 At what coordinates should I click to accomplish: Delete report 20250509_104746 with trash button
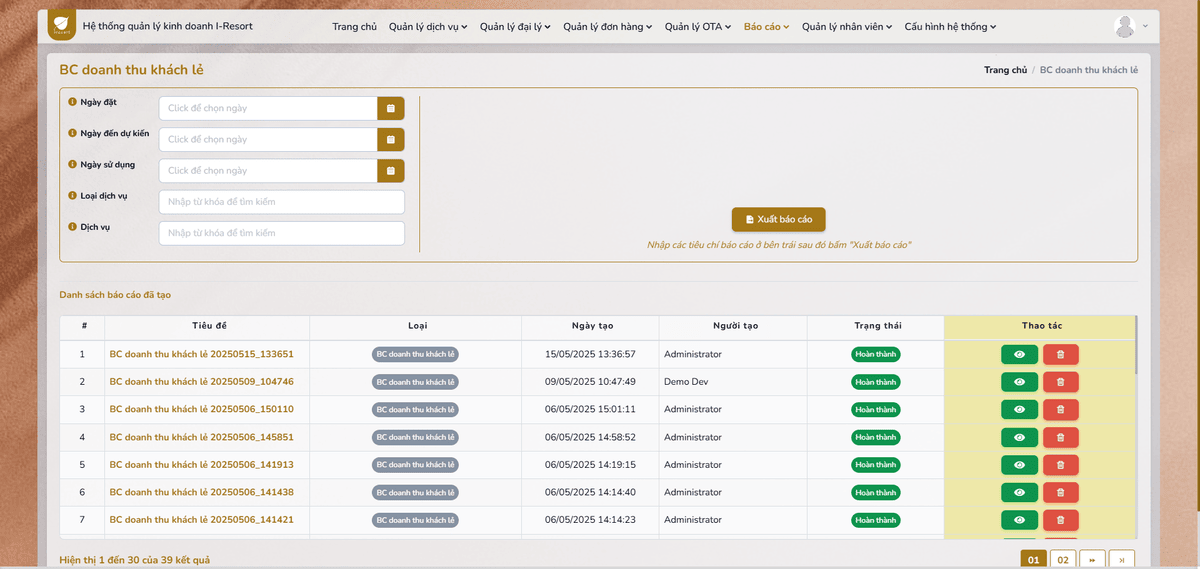(x=1061, y=382)
